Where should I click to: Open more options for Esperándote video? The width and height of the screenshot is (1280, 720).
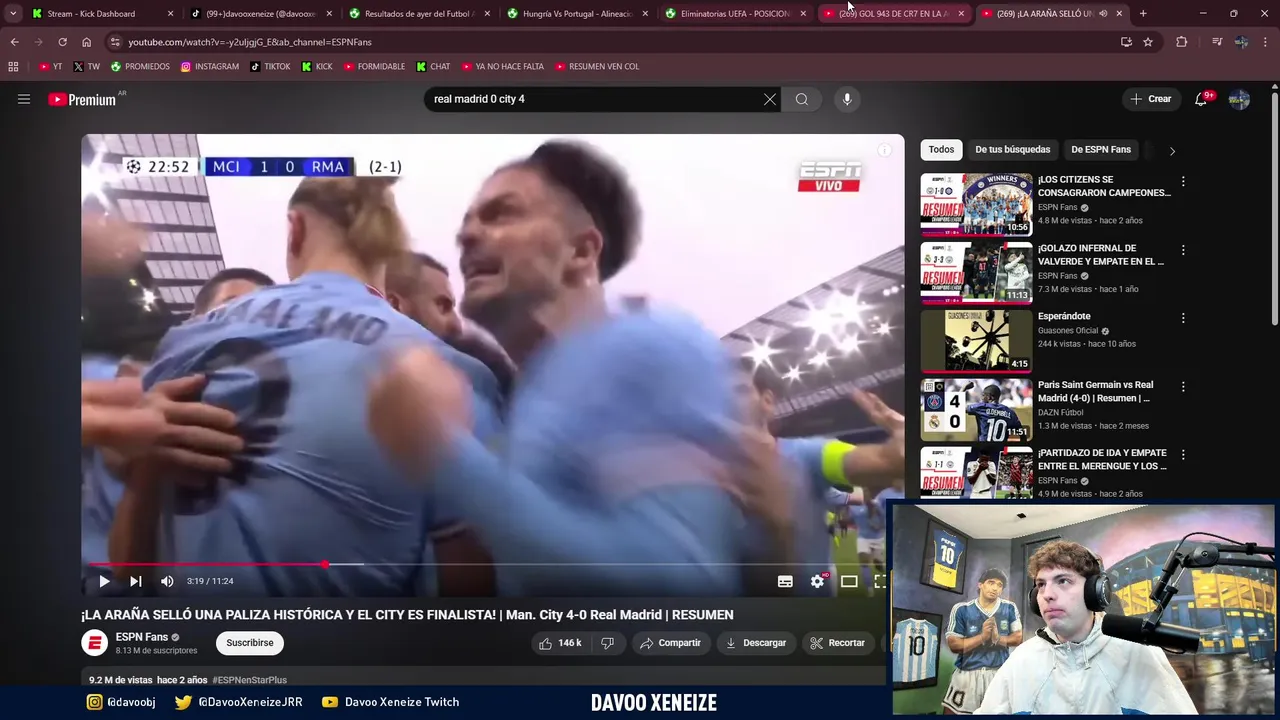1183,318
